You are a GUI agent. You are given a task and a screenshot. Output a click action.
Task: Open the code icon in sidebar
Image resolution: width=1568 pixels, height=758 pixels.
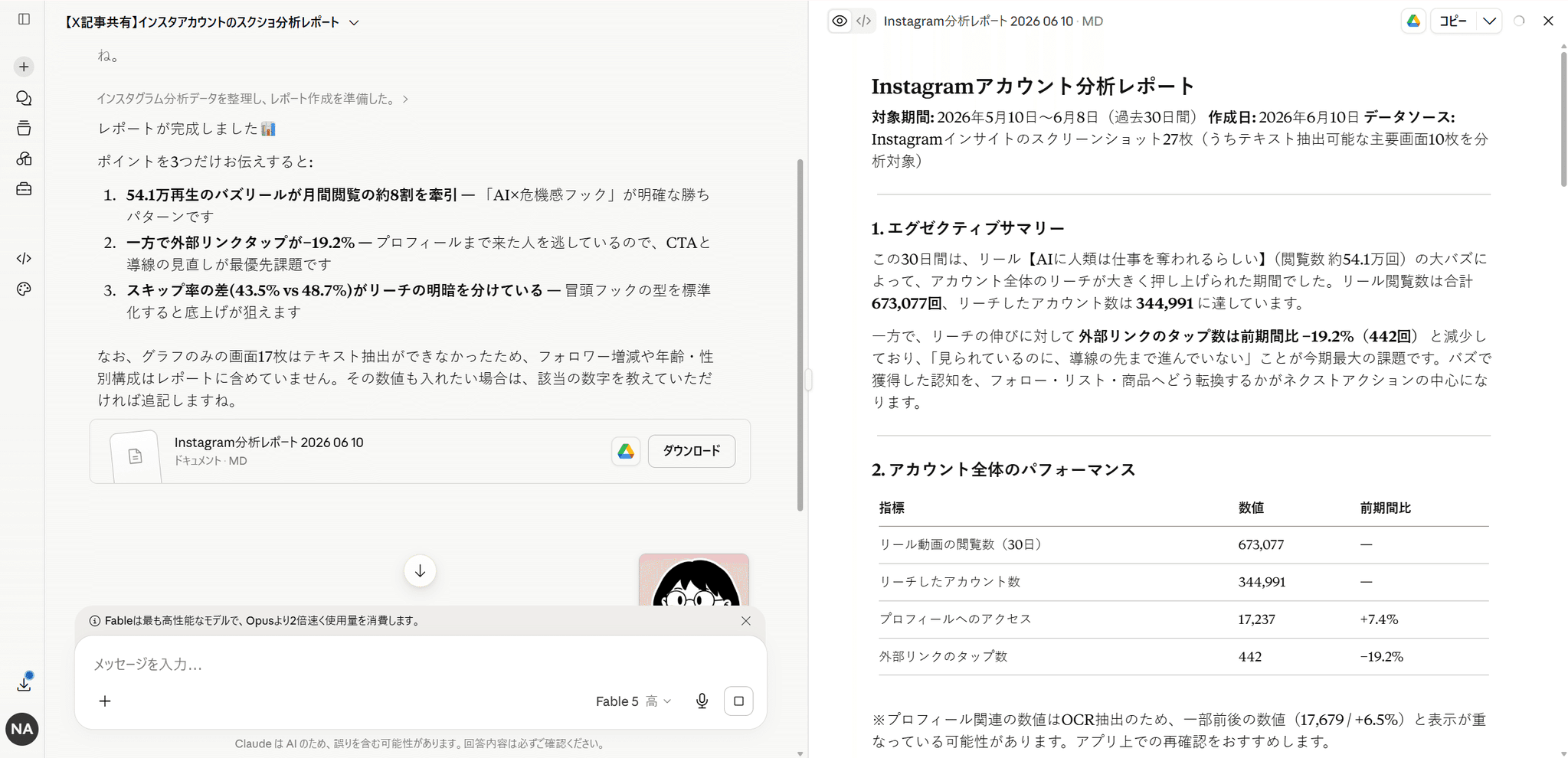pos(24,258)
